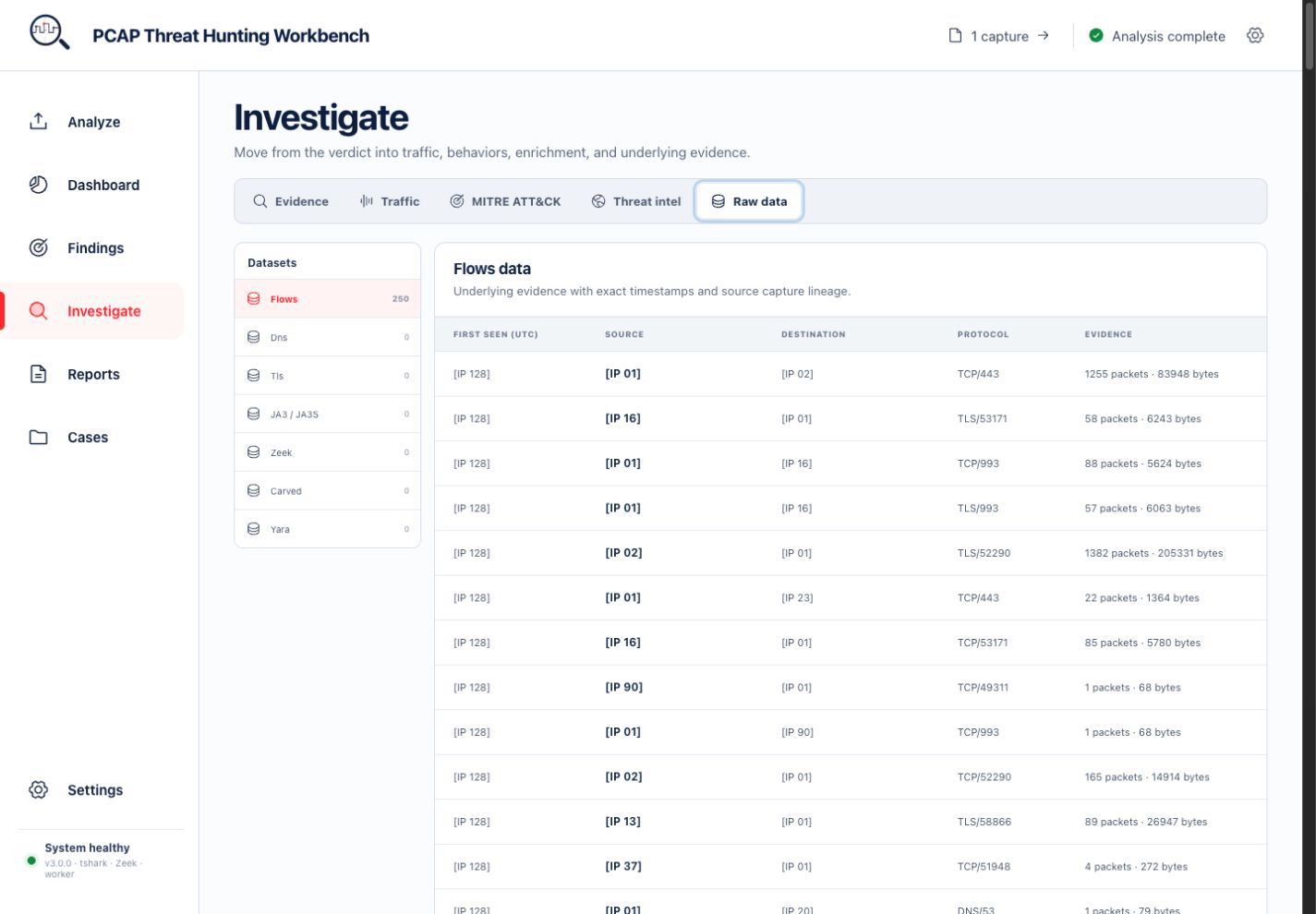Select the Flows dataset
1316x914 pixels.
[328, 299]
